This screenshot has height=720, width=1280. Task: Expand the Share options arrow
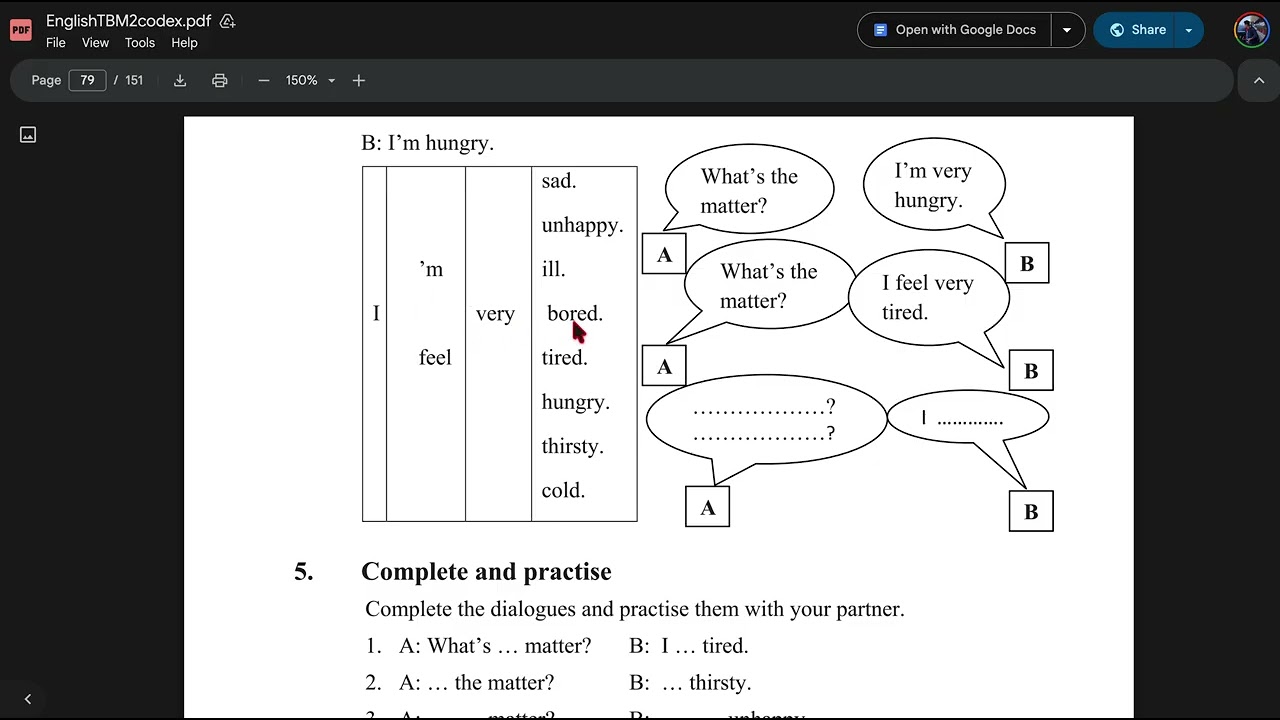click(x=1188, y=30)
